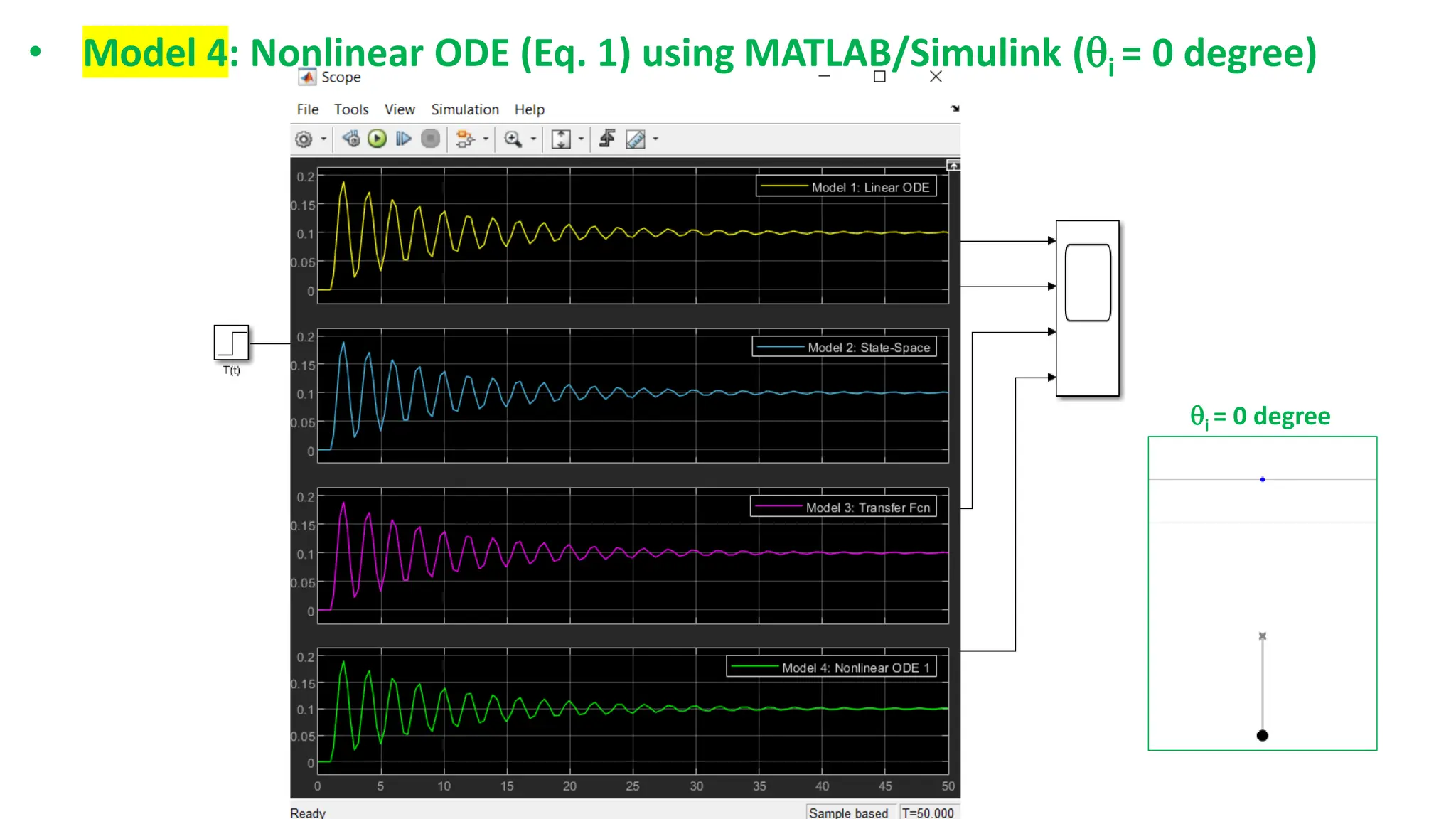Open the Simulation menu
This screenshot has width=1456, height=819.
pyautogui.click(x=465, y=109)
